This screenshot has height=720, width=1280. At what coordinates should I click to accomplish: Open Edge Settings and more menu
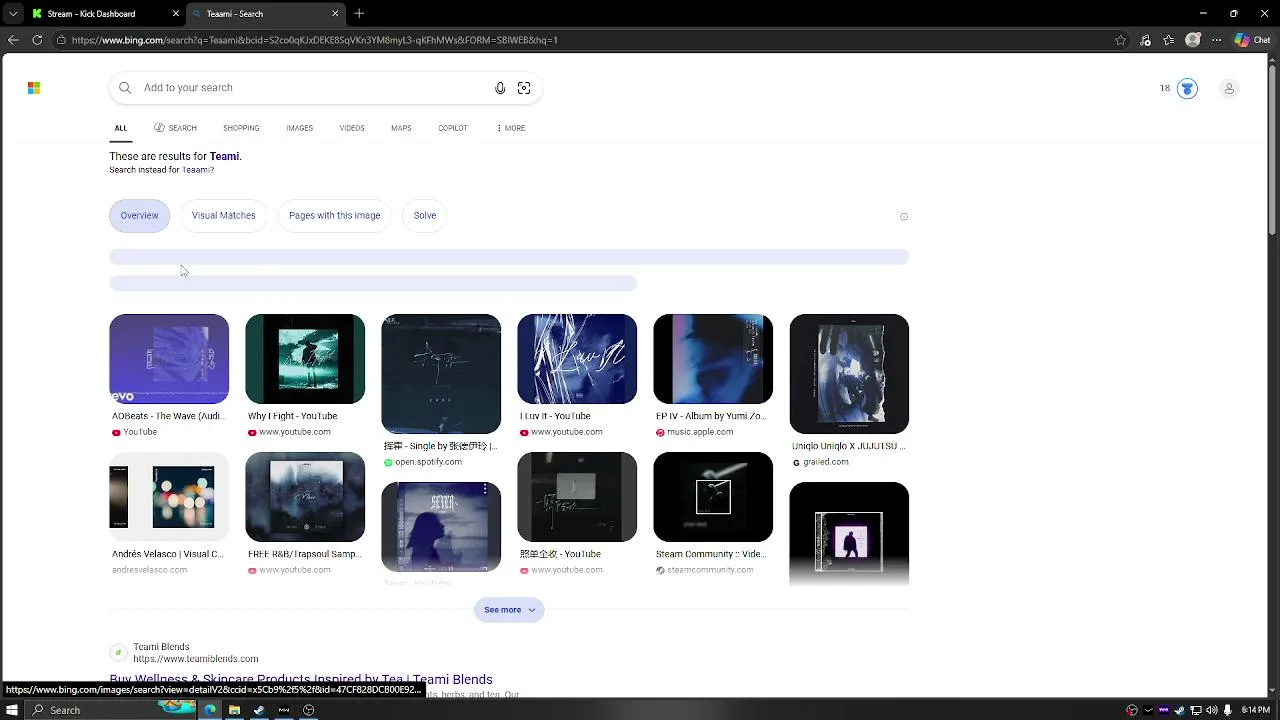(1216, 40)
